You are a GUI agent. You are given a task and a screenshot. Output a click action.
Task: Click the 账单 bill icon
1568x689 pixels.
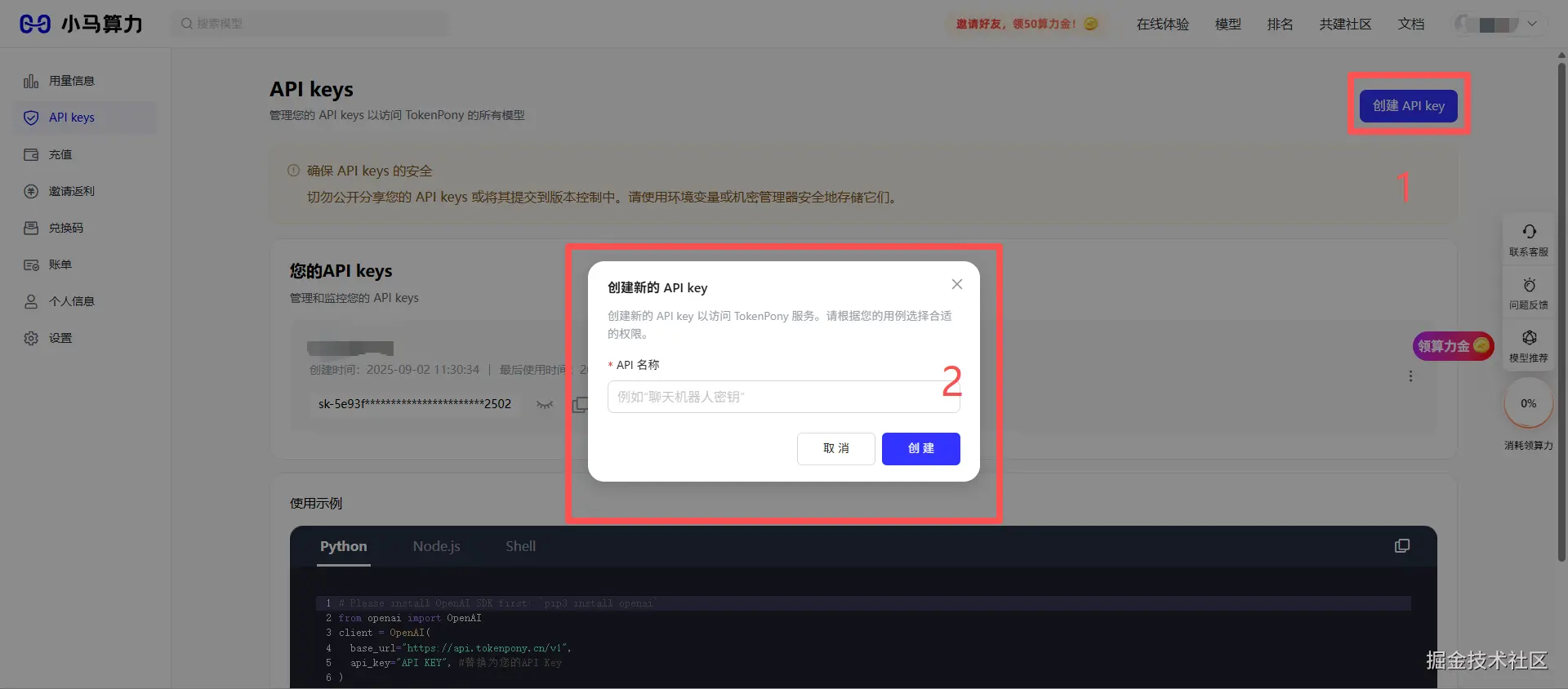click(31, 264)
